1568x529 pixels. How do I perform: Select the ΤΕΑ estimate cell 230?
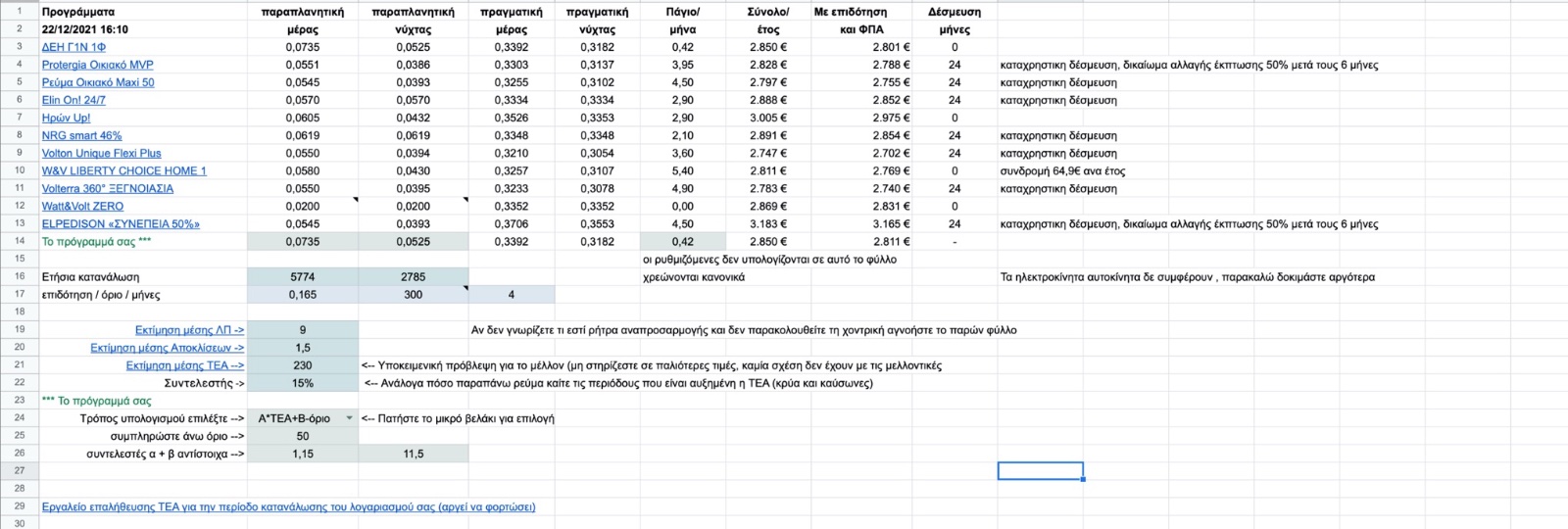coord(303,365)
